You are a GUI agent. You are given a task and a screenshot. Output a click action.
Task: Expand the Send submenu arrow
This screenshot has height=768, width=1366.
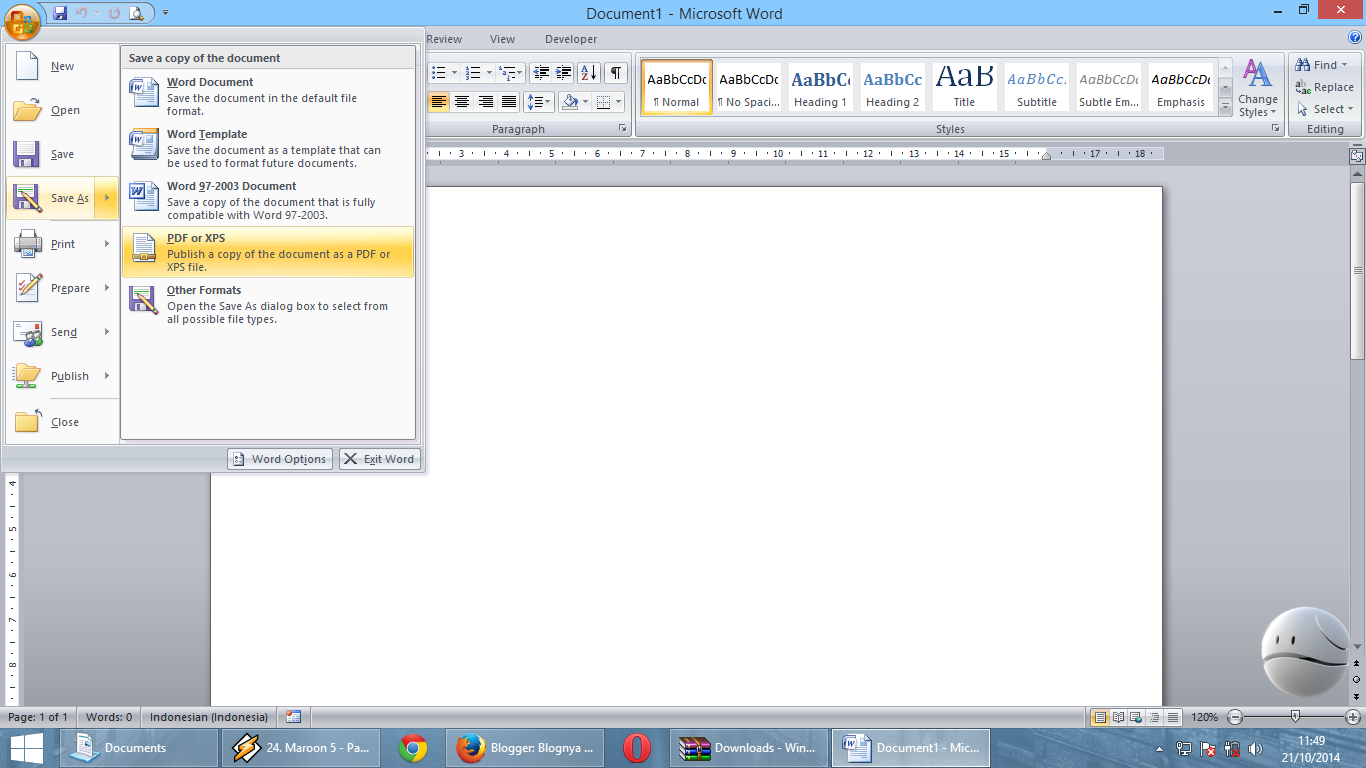coord(107,332)
